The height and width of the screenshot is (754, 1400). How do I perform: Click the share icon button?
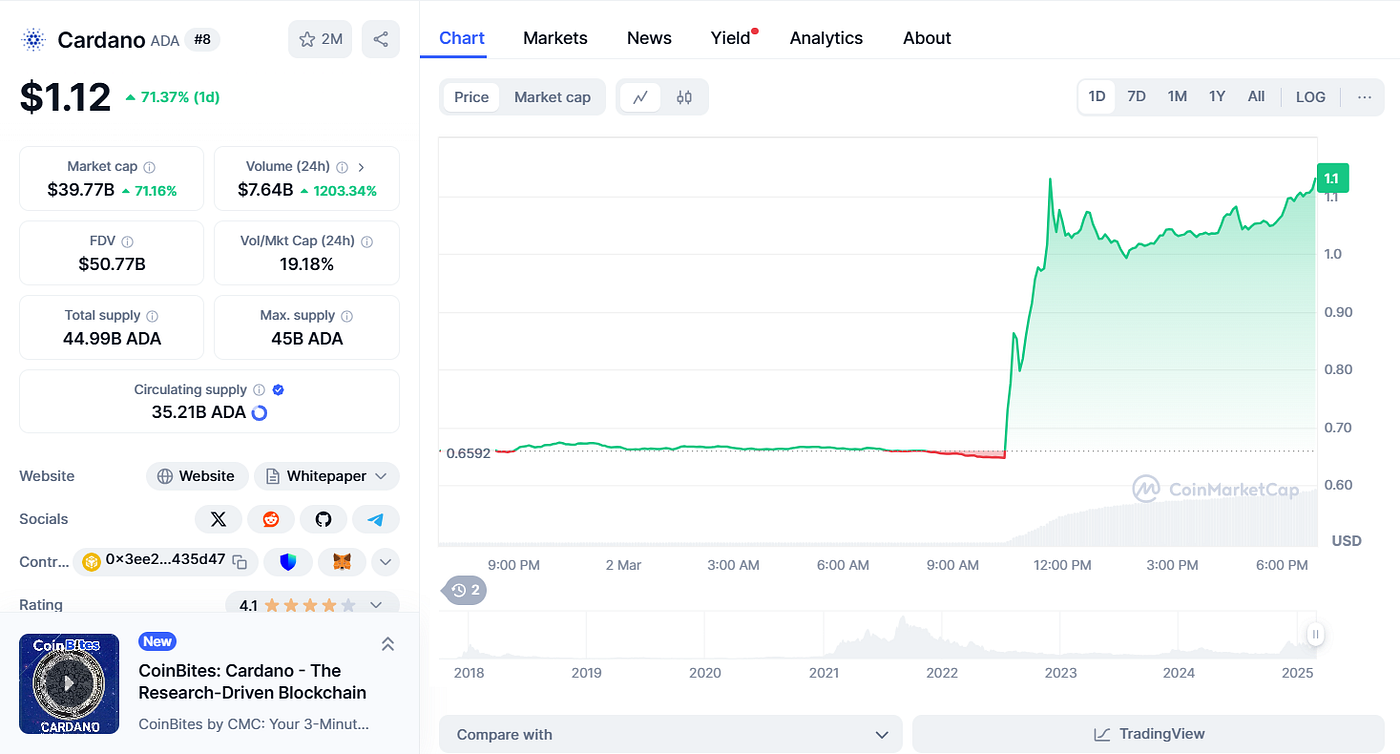[381, 39]
